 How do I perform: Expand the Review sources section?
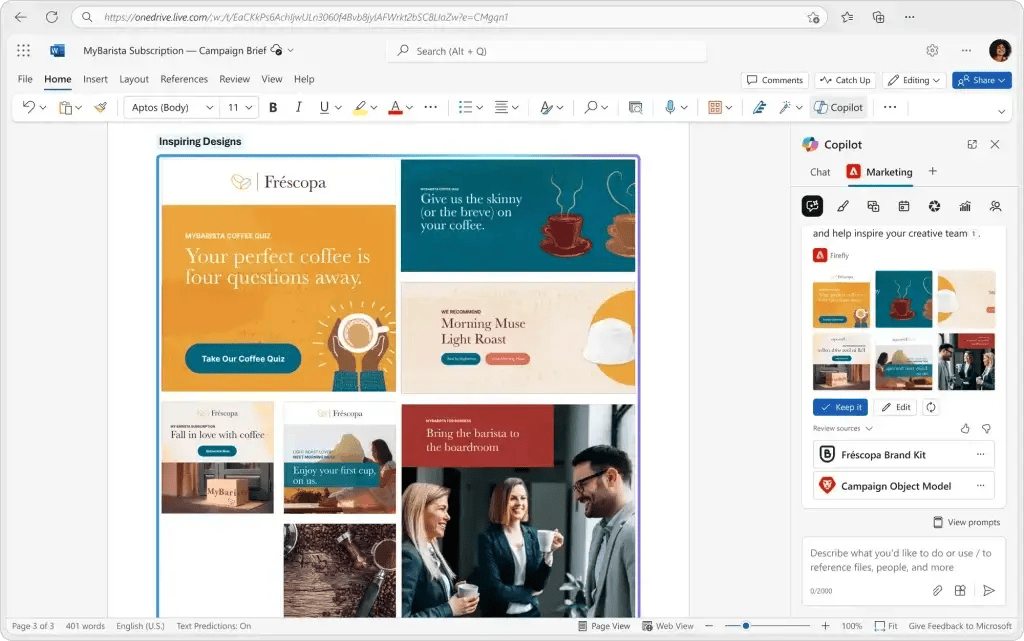click(x=842, y=428)
